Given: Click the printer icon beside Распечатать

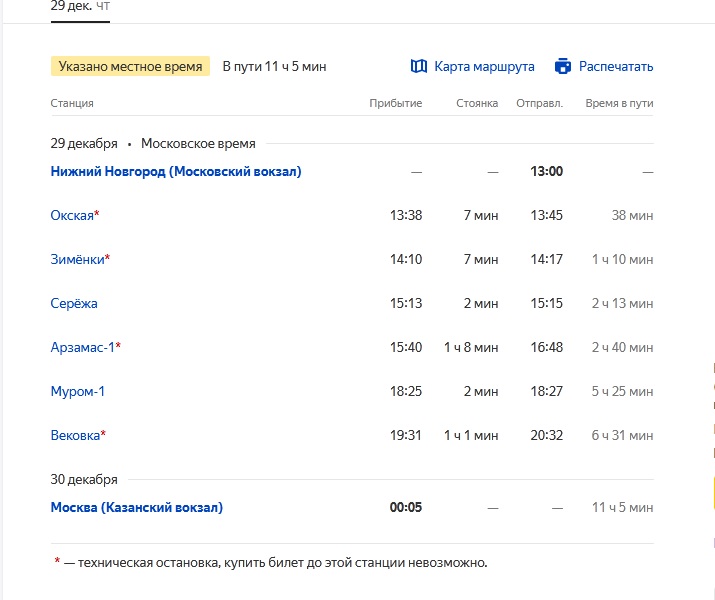Looking at the screenshot, I should pos(563,67).
